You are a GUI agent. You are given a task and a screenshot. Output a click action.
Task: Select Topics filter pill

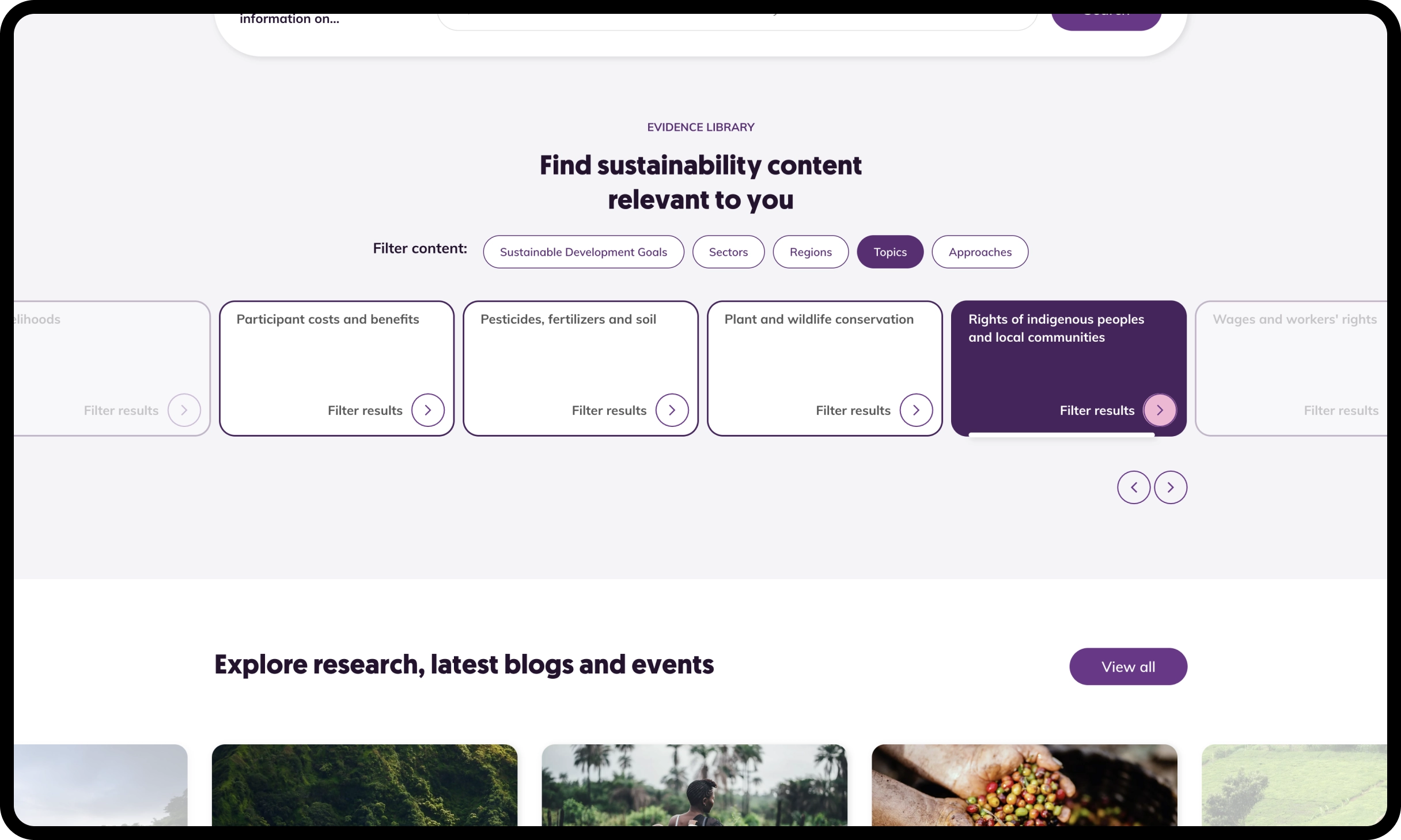(890, 252)
